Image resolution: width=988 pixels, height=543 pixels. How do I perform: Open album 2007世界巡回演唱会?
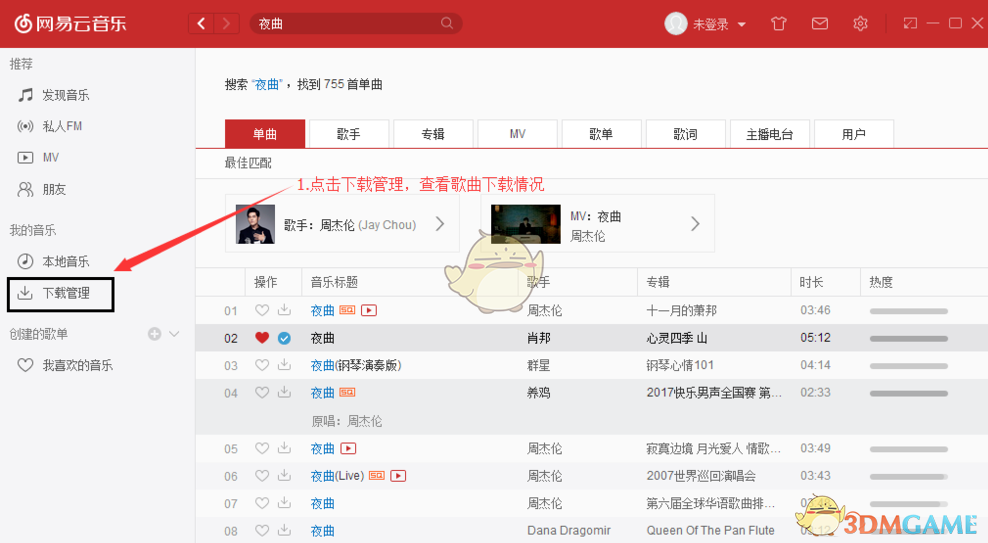(701, 476)
